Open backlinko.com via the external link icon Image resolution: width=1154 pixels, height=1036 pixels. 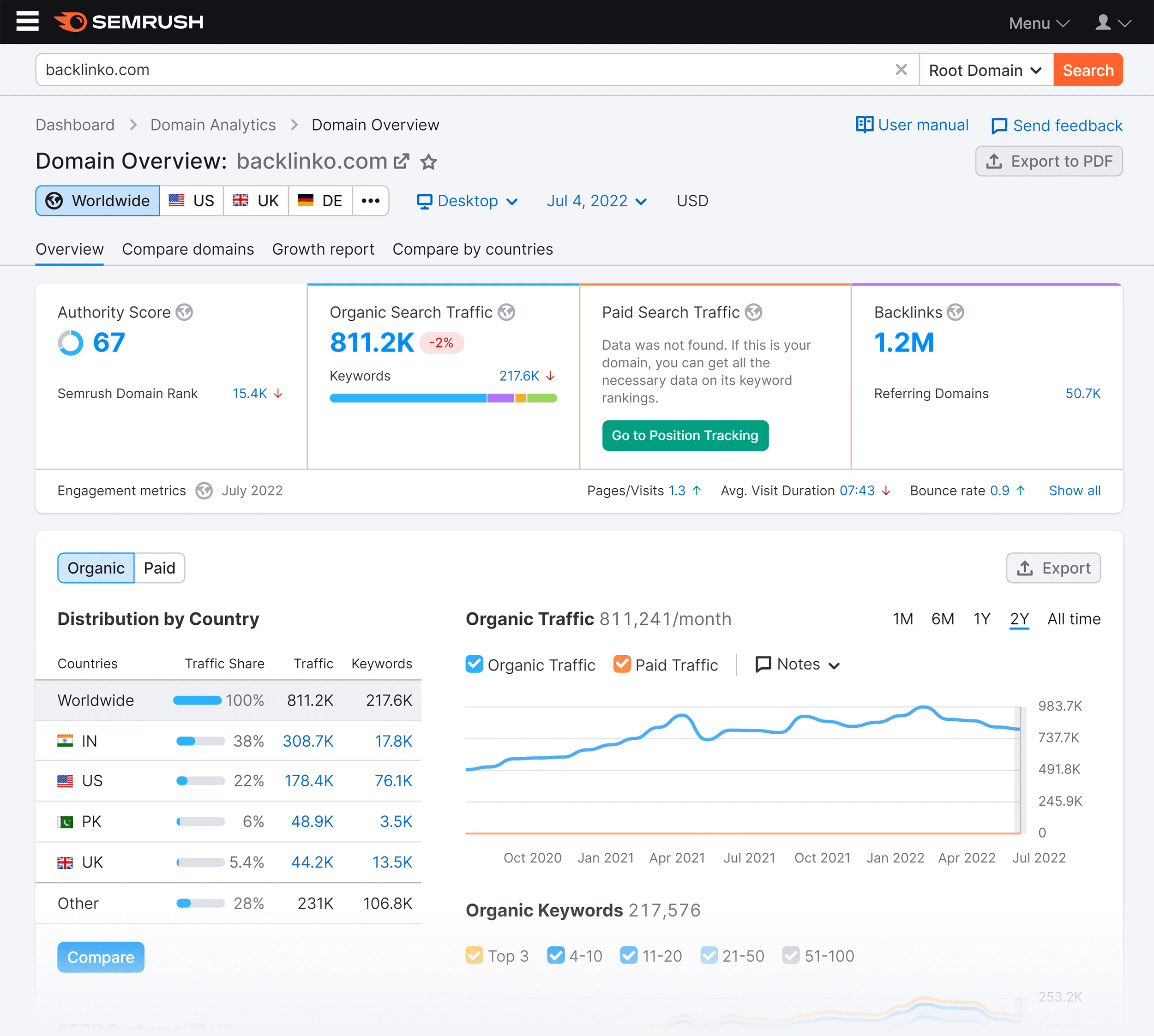402,161
